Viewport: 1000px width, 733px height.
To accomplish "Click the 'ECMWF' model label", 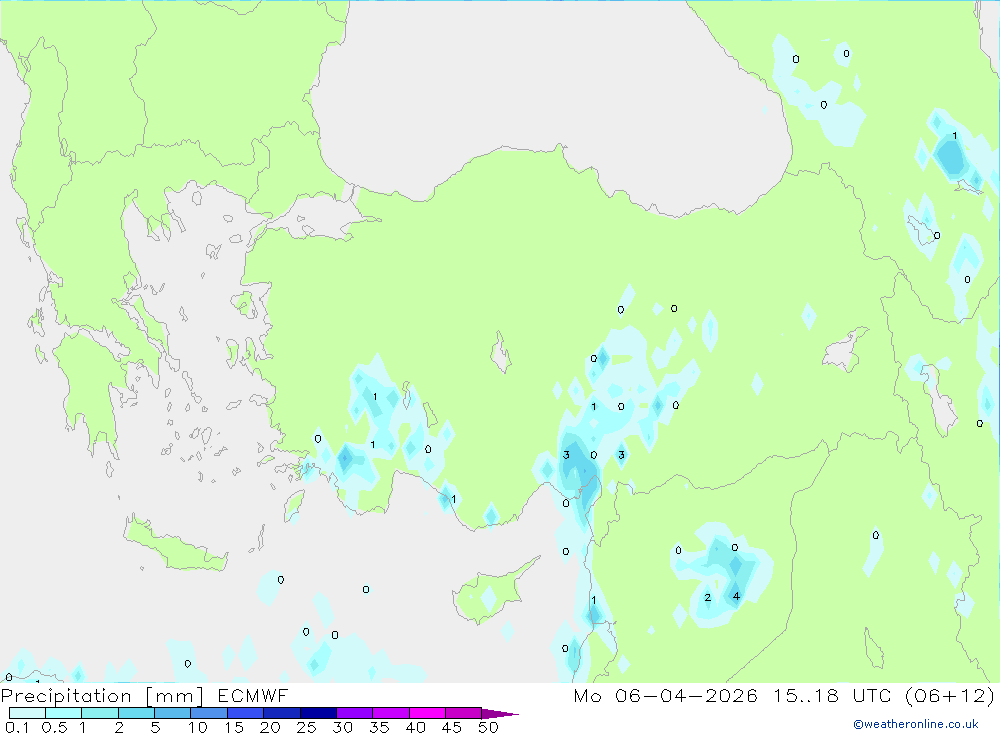I will coord(253,695).
